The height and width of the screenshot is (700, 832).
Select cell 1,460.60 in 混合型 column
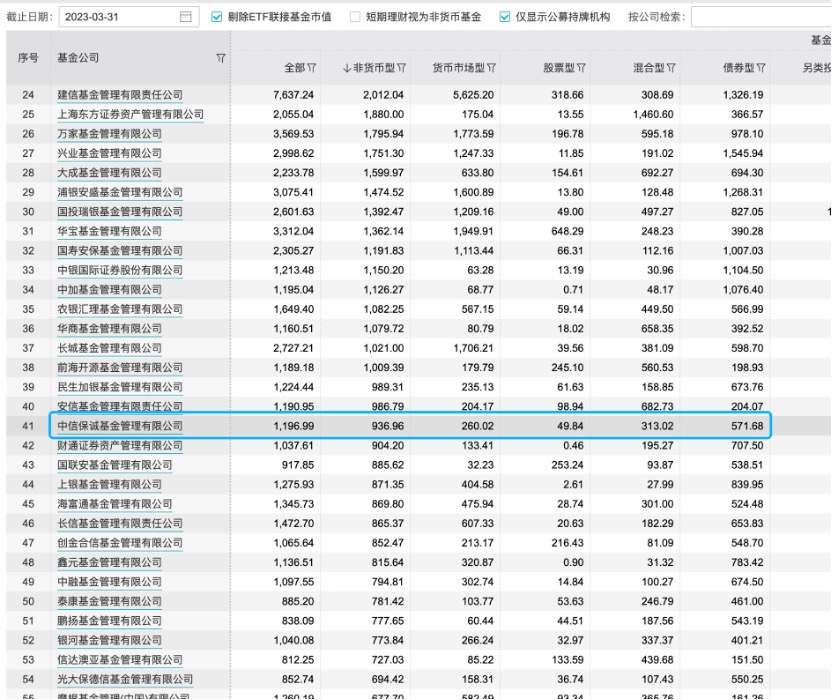pos(653,114)
